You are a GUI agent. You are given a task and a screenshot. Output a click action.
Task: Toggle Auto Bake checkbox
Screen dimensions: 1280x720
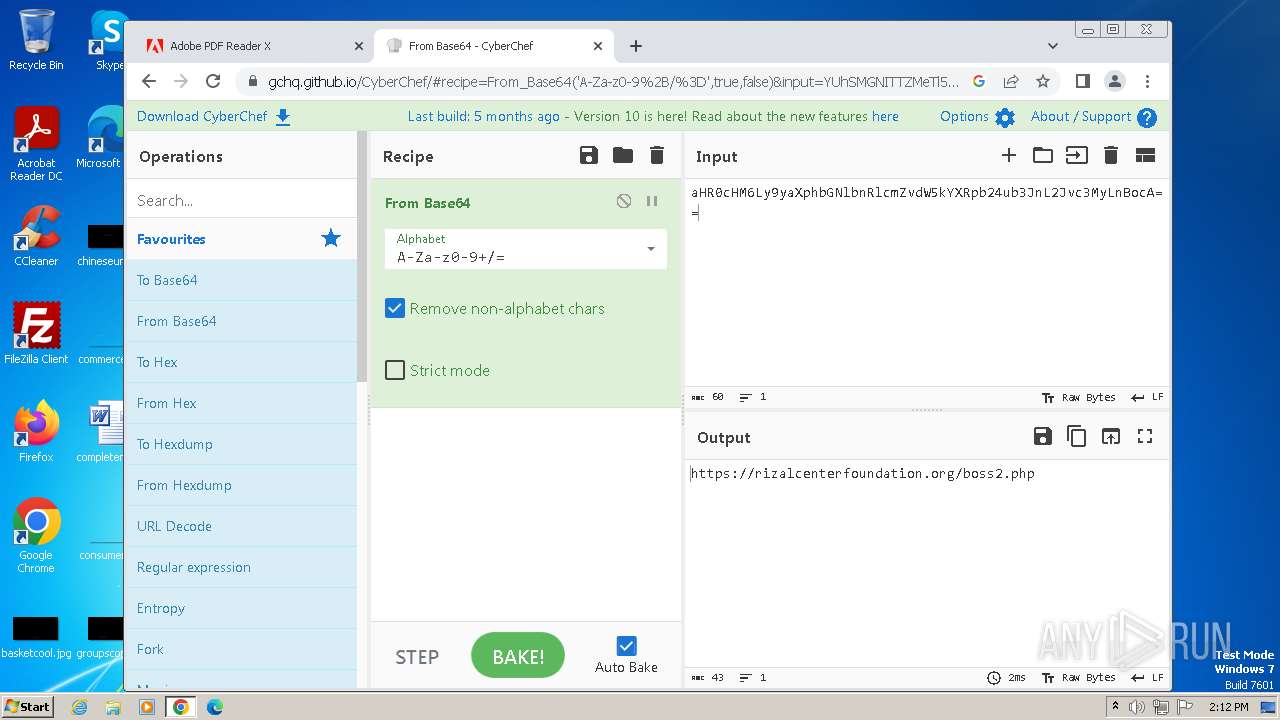(626, 646)
